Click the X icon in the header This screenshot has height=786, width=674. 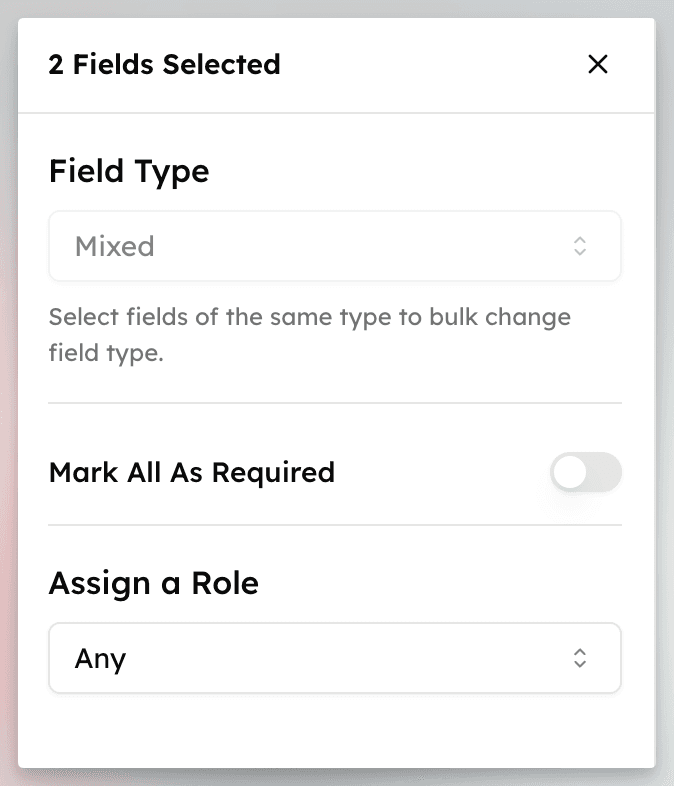(597, 65)
